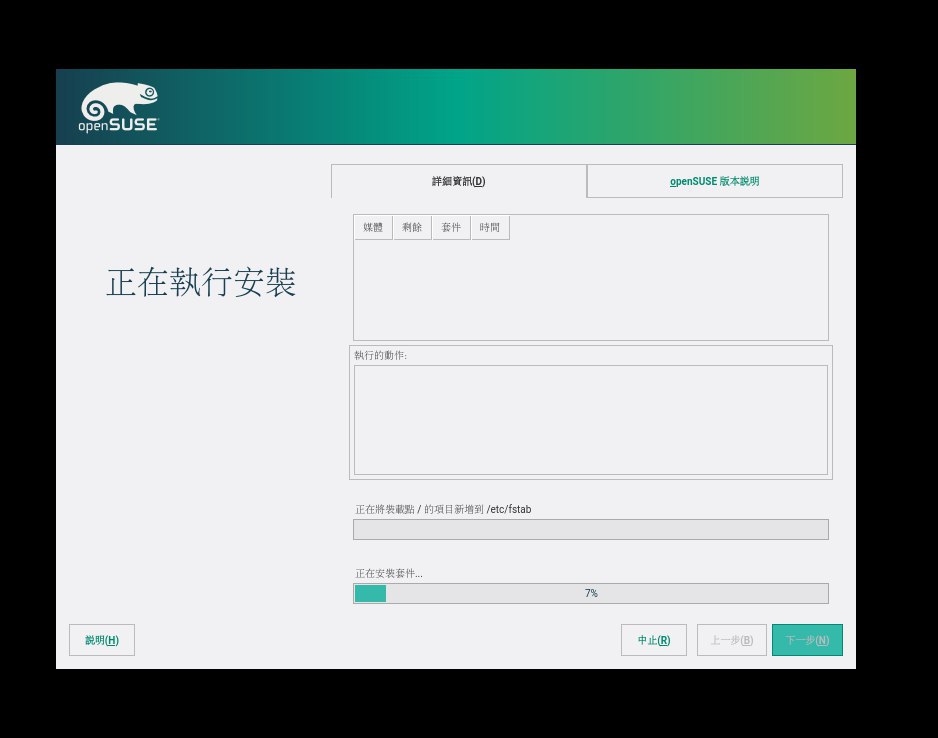
Task: Open help with the 說明(H) button
Action: [x=102, y=640]
